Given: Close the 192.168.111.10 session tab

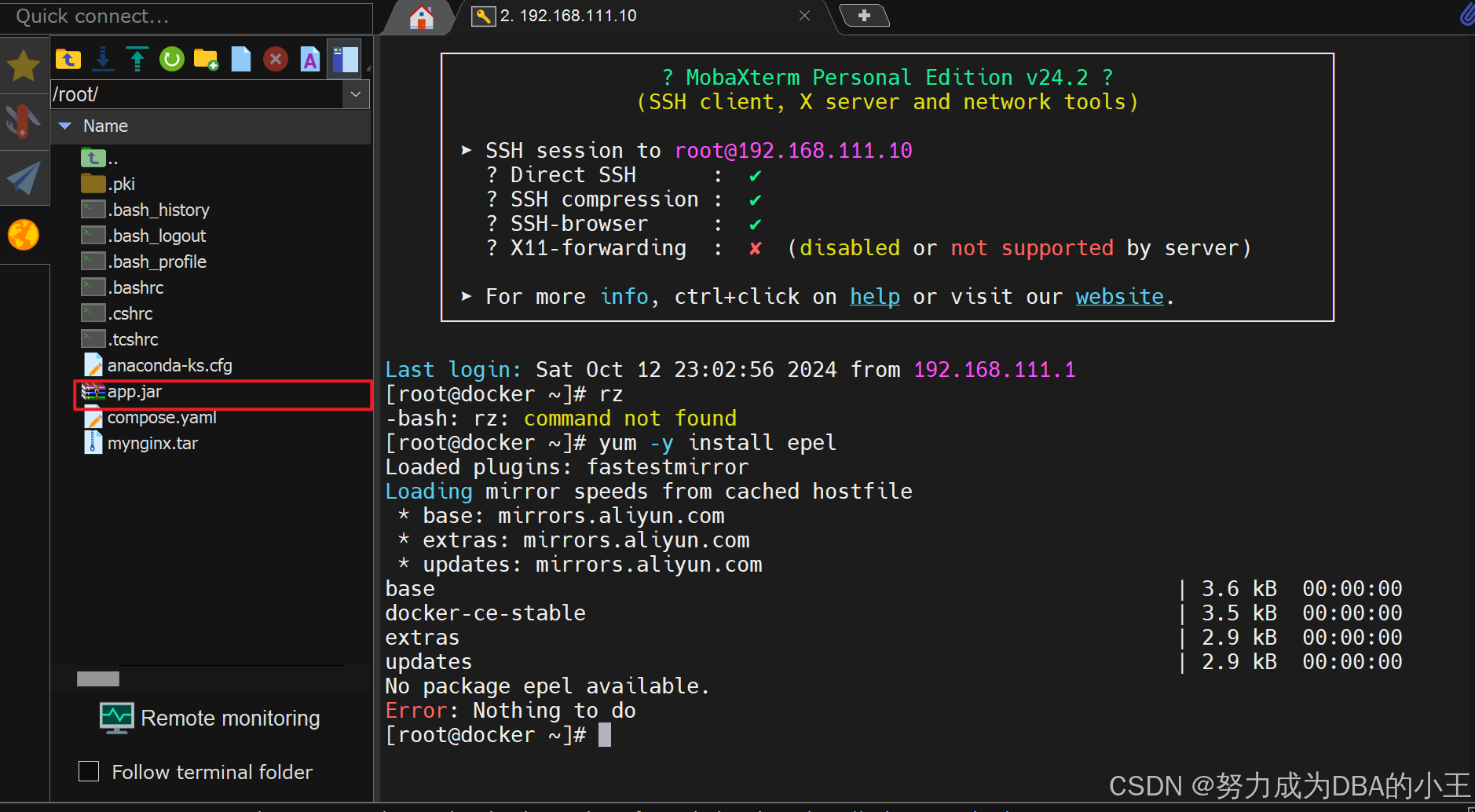Looking at the screenshot, I should click(804, 16).
